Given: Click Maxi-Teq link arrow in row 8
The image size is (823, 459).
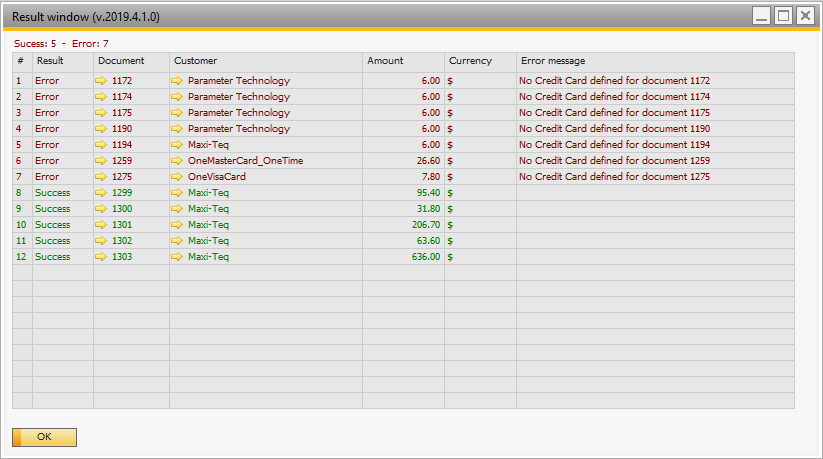Looking at the screenshot, I should 177,193.
